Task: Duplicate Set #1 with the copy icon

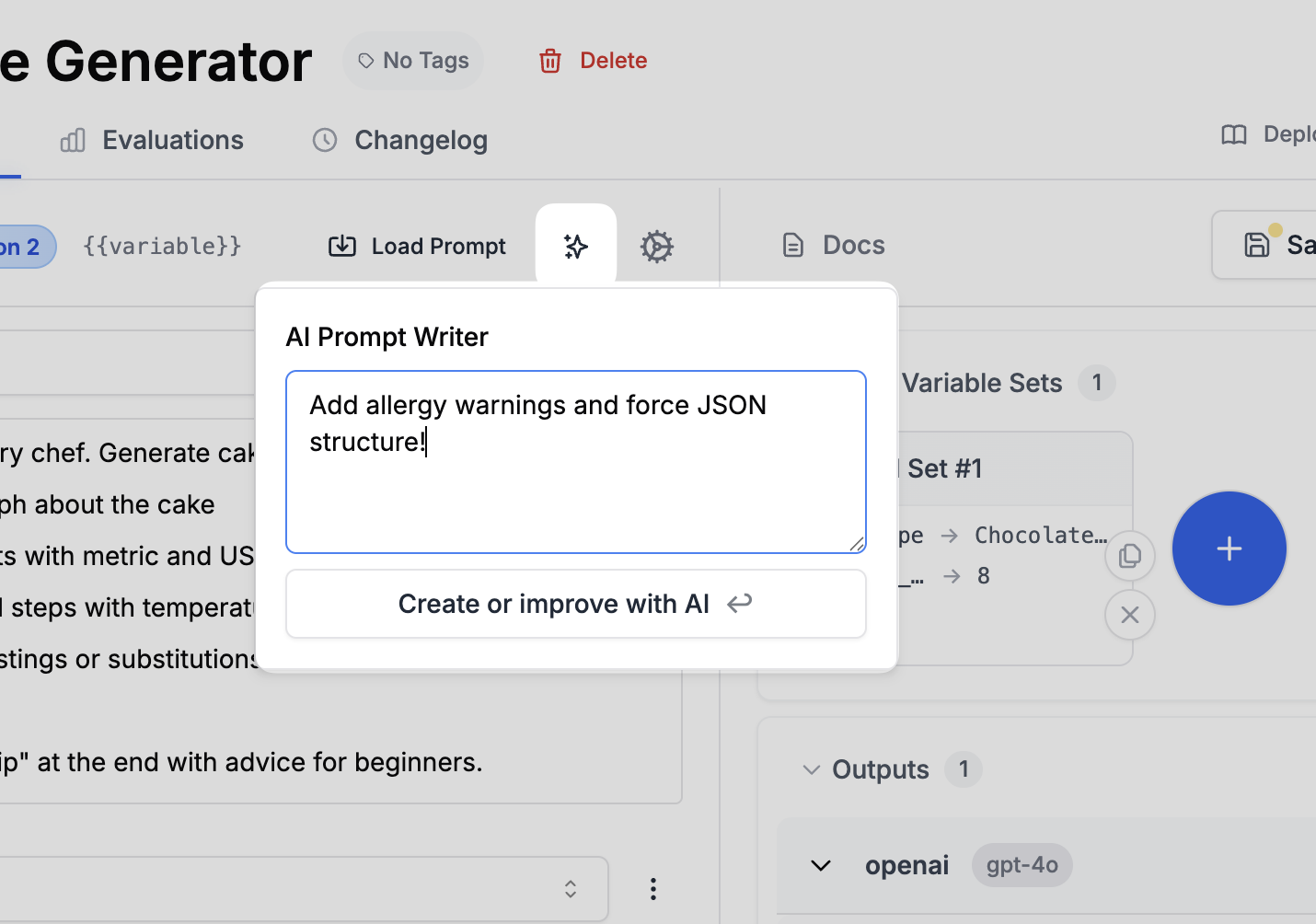Action: [1130, 556]
